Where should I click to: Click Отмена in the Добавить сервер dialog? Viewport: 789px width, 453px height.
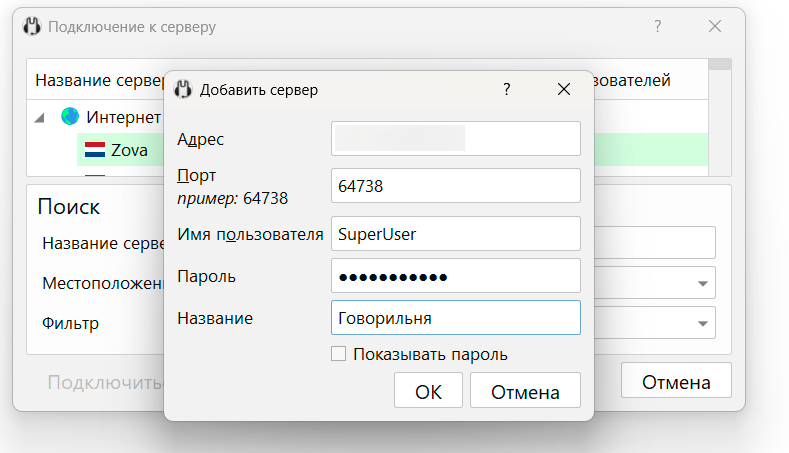pos(525,392)
